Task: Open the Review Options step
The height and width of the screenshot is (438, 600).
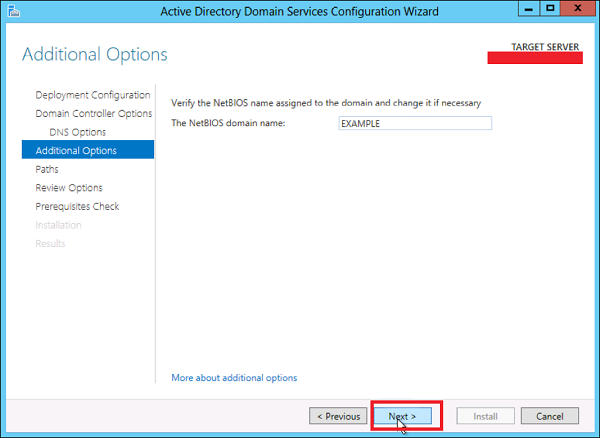Action: pos(69,188)
